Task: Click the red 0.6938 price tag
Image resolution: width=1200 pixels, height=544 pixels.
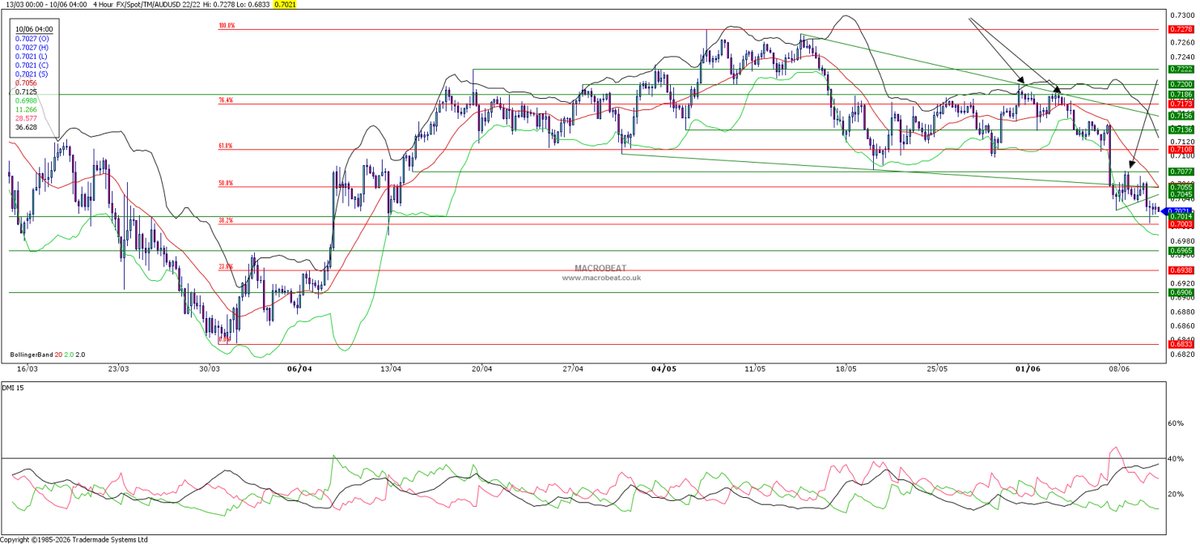Action: [x=1179, y=270]
